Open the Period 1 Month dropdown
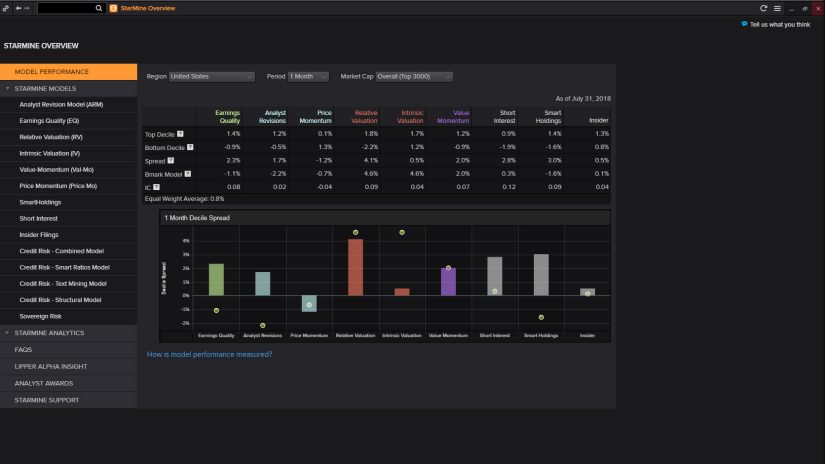The image size is (825, 464). [x=308, y=77]
